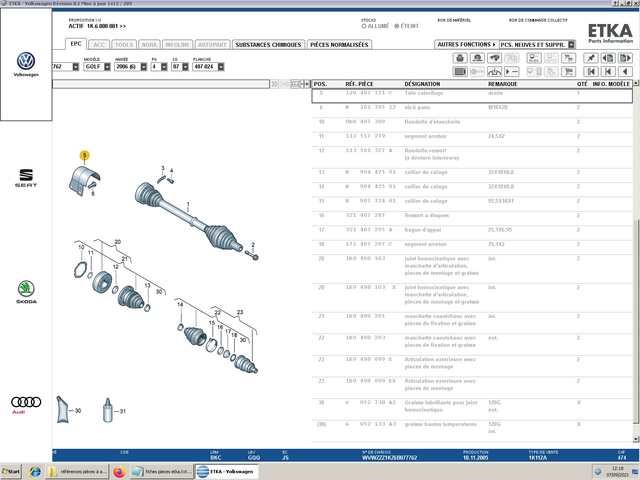Image resolution: width=640 pixels, height=480 pixels.
Task: Click the parts list scrollbar up arrow
Action: [x=636, y=83]
